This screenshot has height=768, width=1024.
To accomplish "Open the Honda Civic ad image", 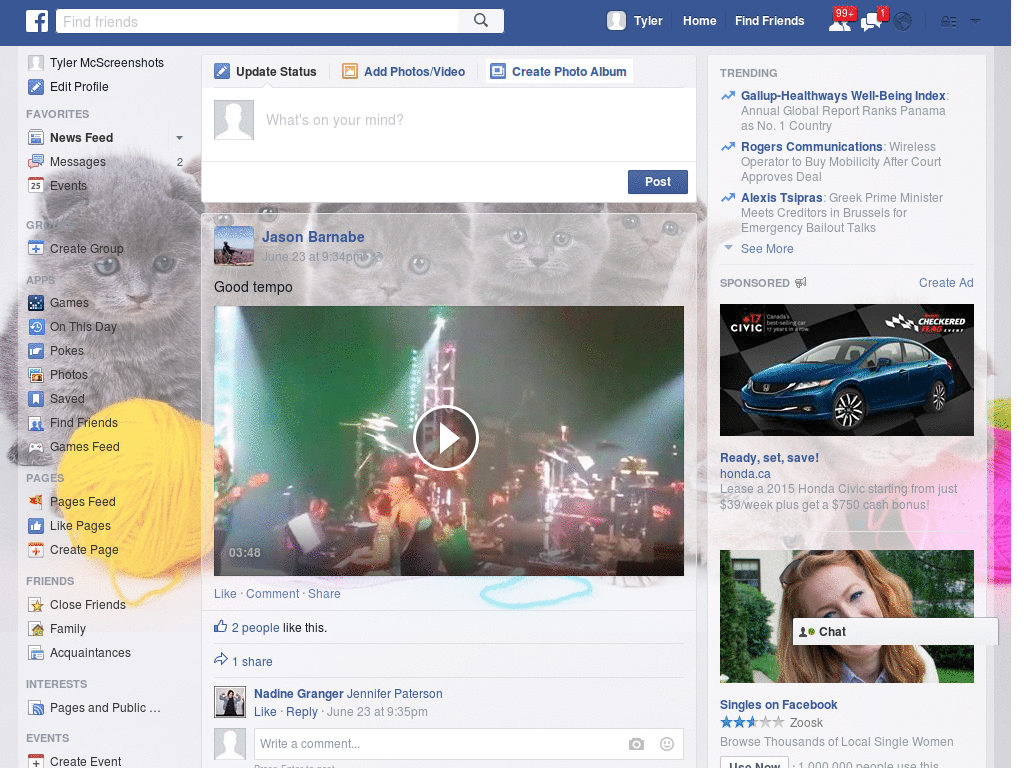I will [846, 370].
